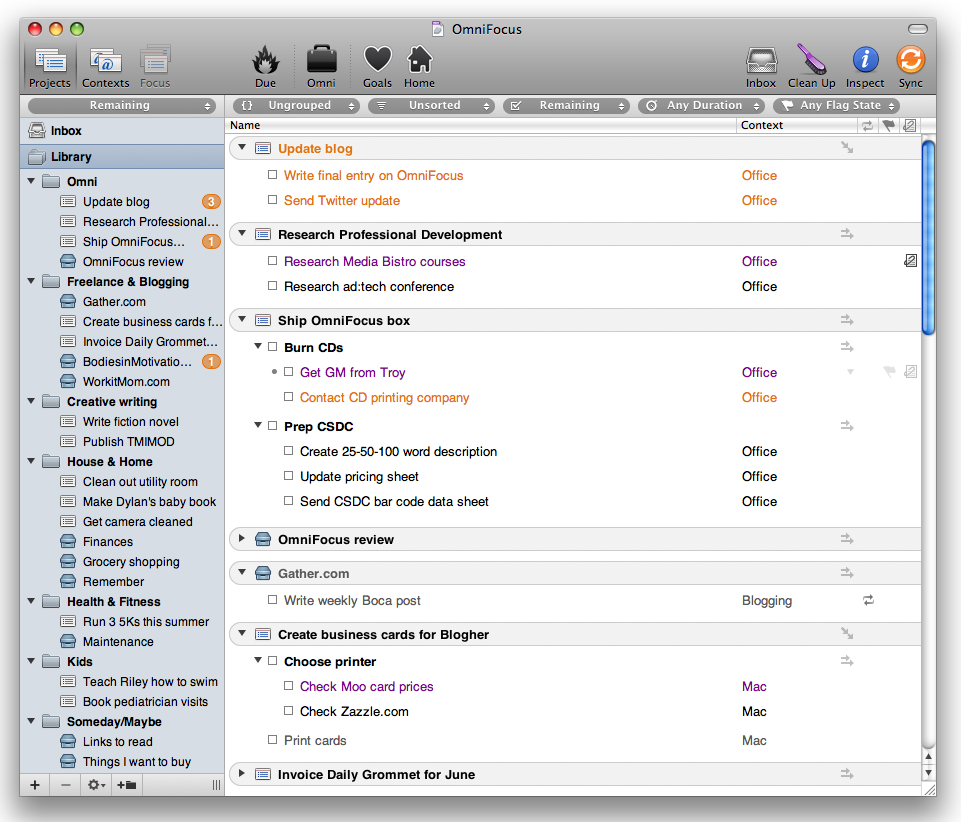Expand Invoice Daily Grommet for June
The height and width of the screenshot is (822, 961).
pos(242,773)
